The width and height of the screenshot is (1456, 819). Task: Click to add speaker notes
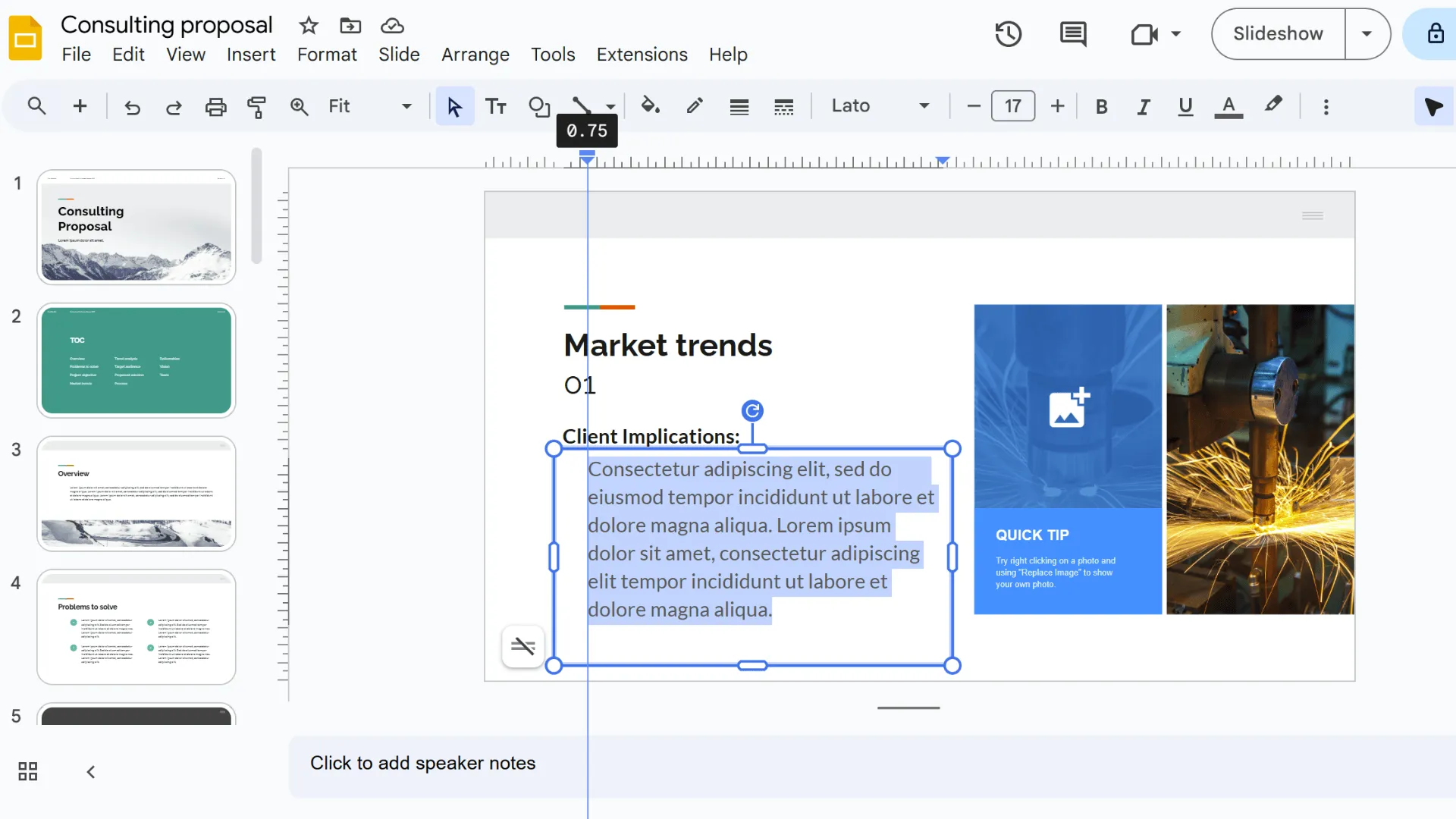[422, 763]
